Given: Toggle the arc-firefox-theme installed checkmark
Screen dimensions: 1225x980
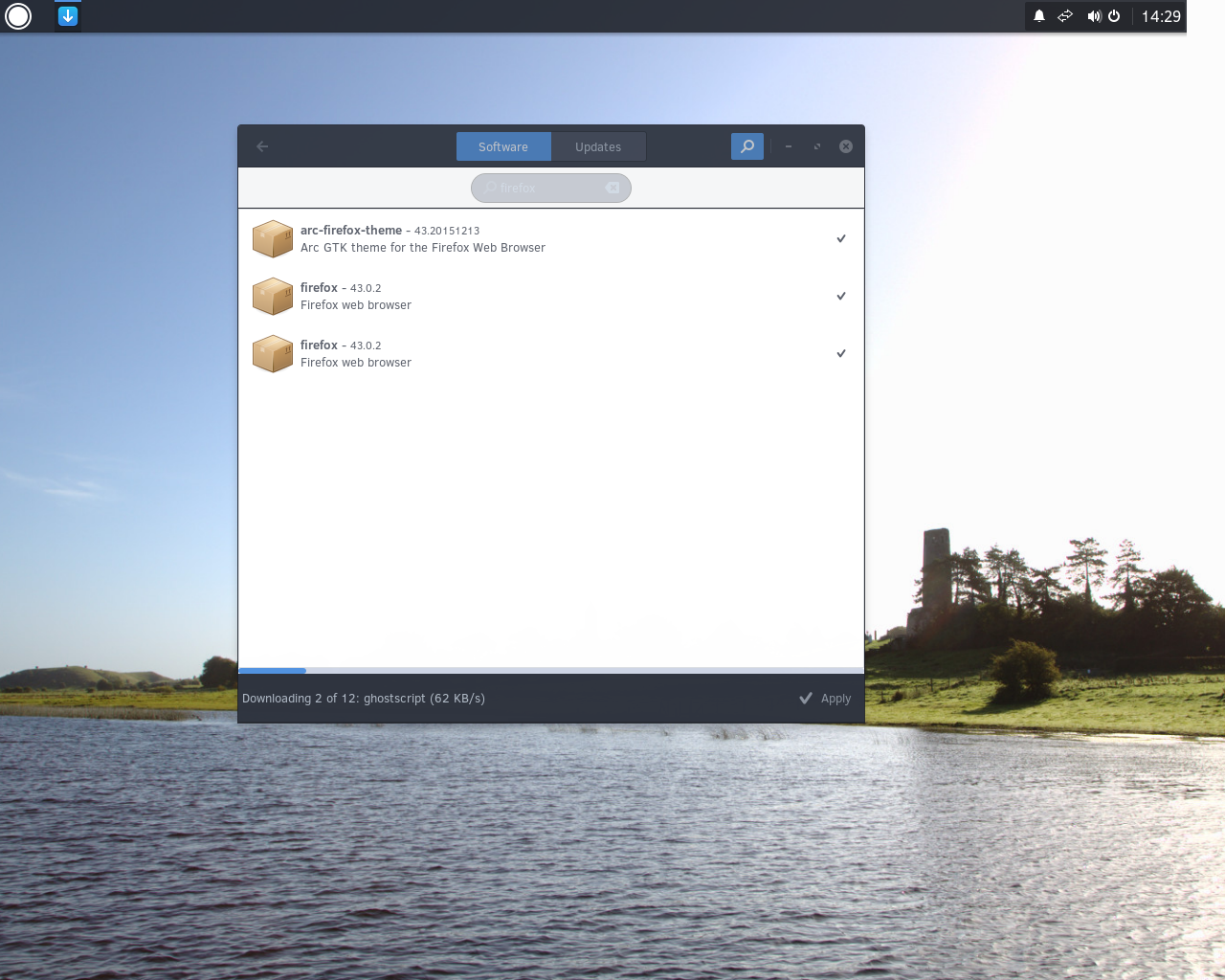Looking at the screenshot, I should click(x=841, y=238).
